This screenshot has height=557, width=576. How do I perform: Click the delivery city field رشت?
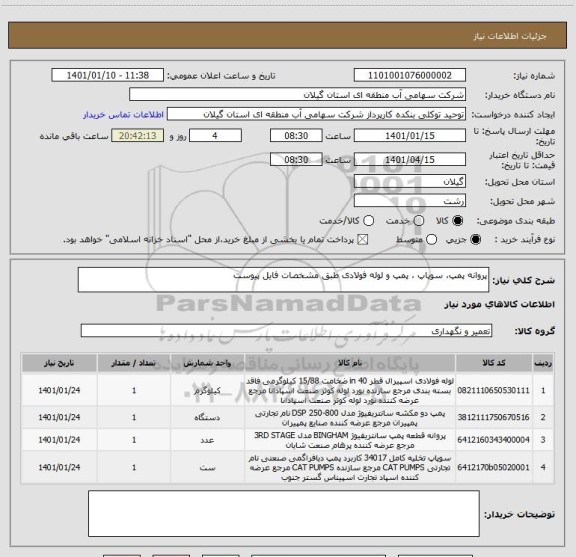pos(410,201)
